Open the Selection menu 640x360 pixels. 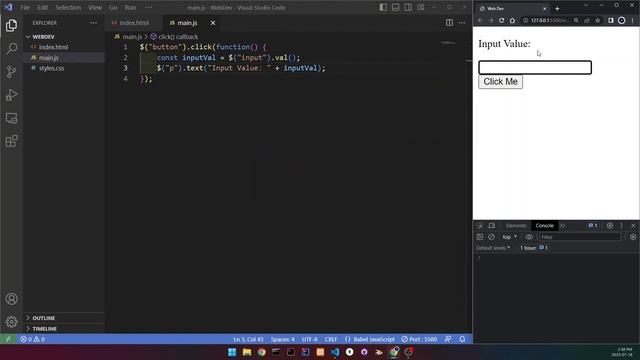pos(68,7)
